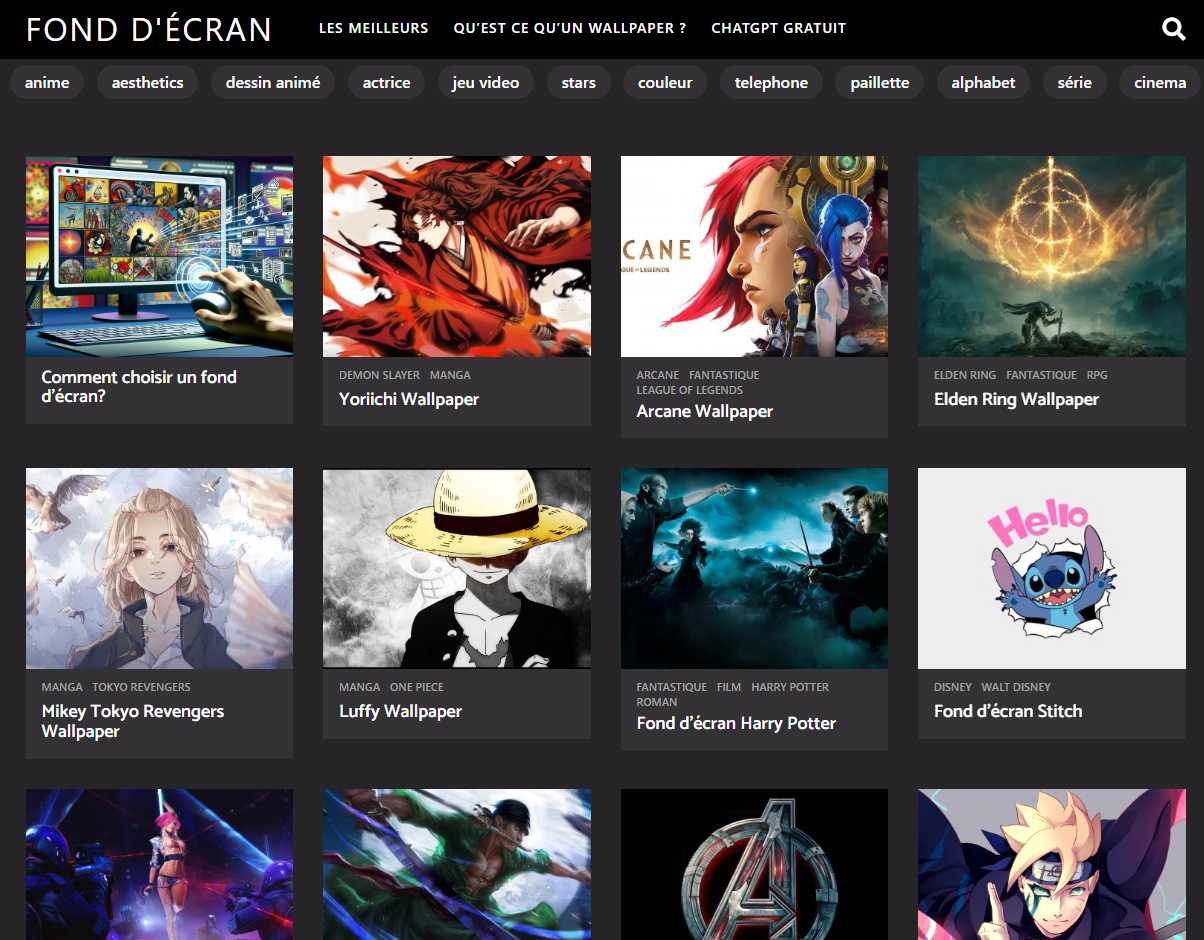Image resolution: width=1204 pixels, height=940 pixels.
Task: View the Stitch Hello wallpaper thumbnail
Action: click(x=1052, y=568)
